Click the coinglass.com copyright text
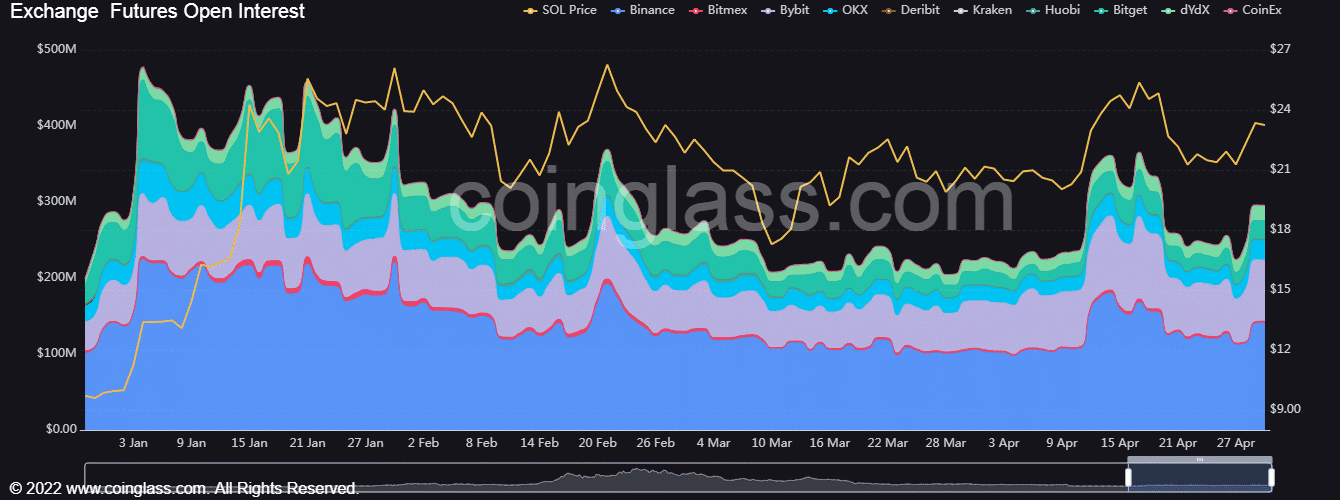This screenshot has width=1340, height=500. point(184,488)
